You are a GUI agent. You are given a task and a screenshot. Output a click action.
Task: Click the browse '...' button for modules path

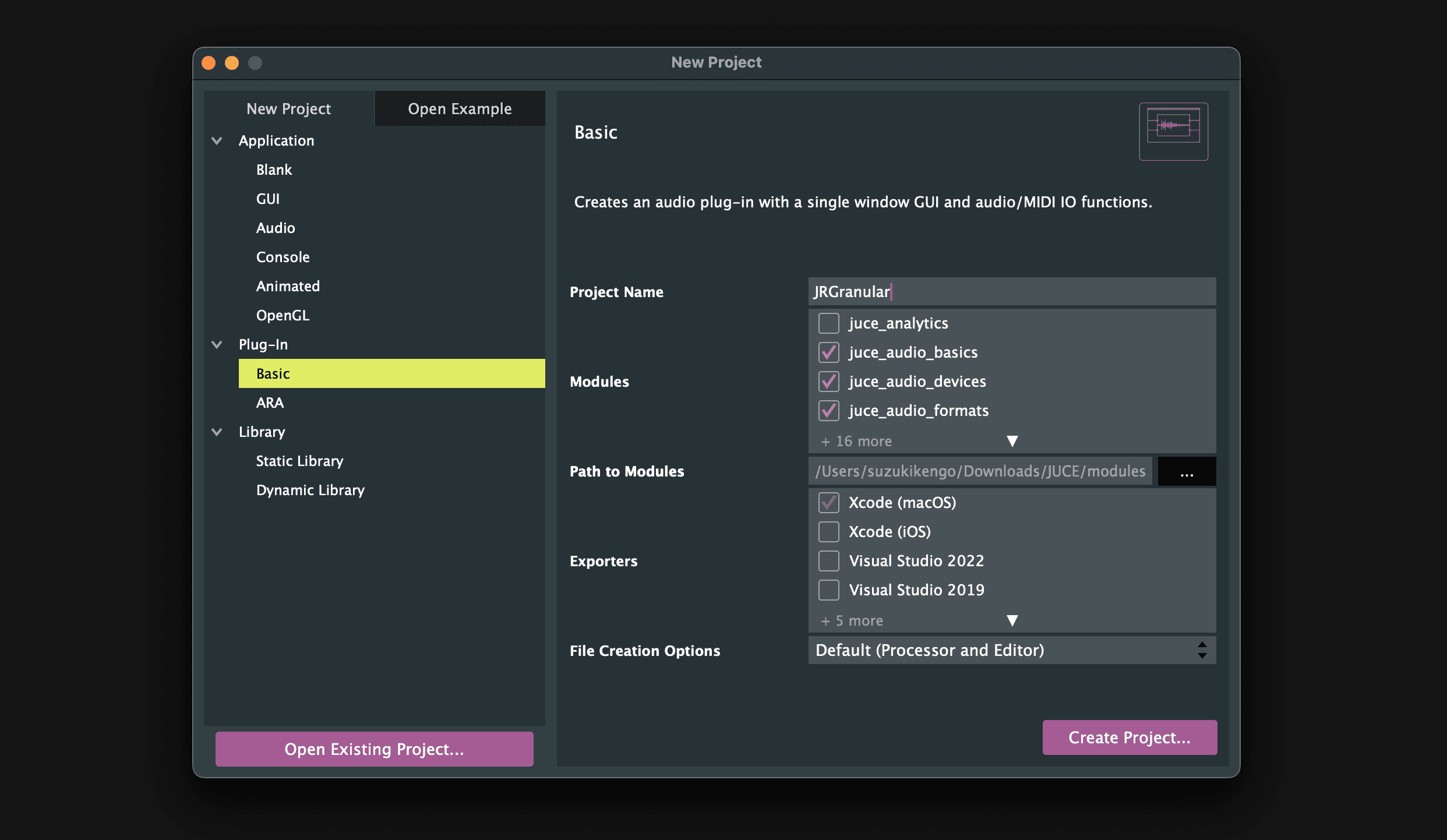point(1187,471)
